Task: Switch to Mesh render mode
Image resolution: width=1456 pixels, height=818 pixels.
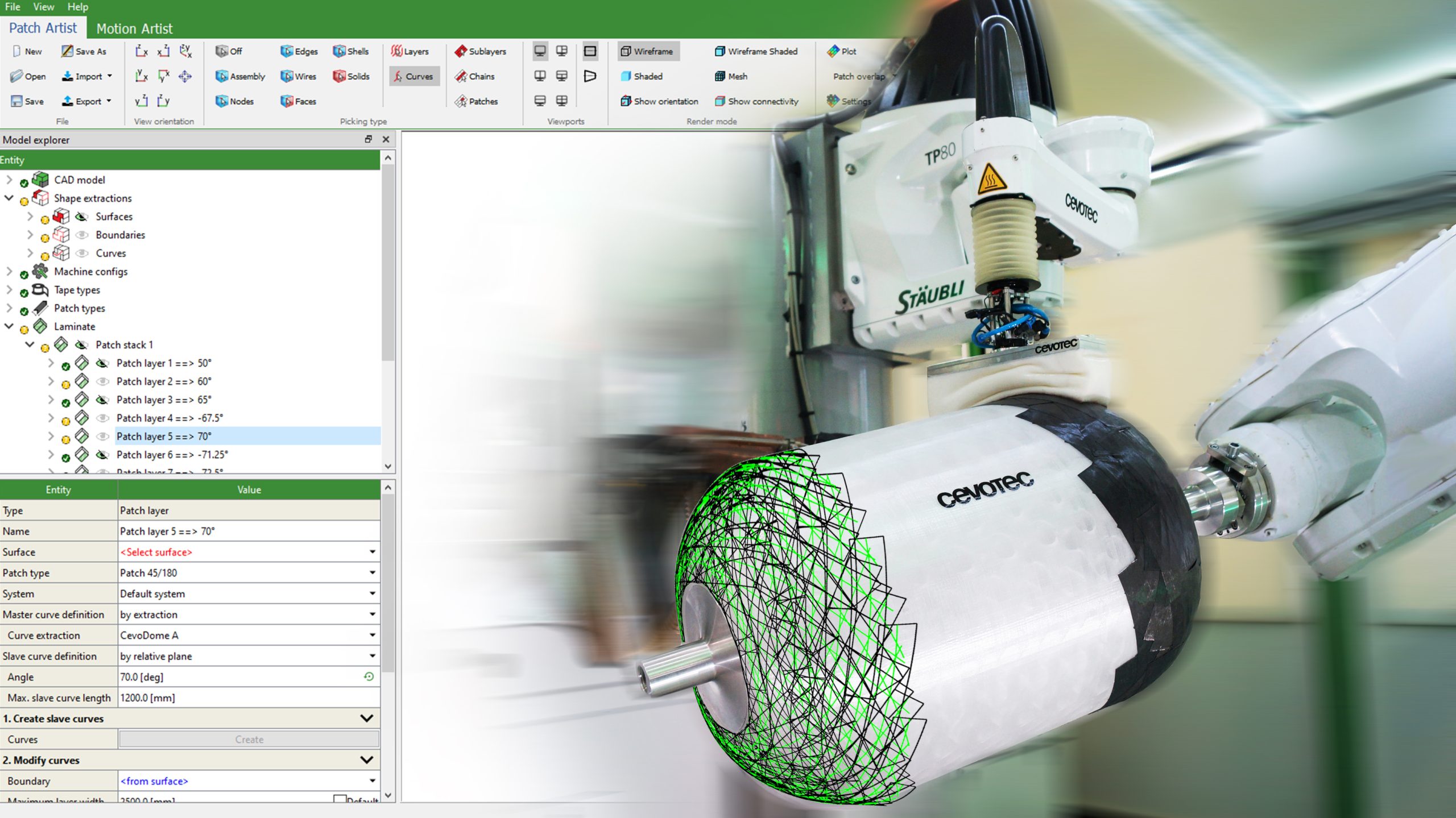Action: point(731,76)
